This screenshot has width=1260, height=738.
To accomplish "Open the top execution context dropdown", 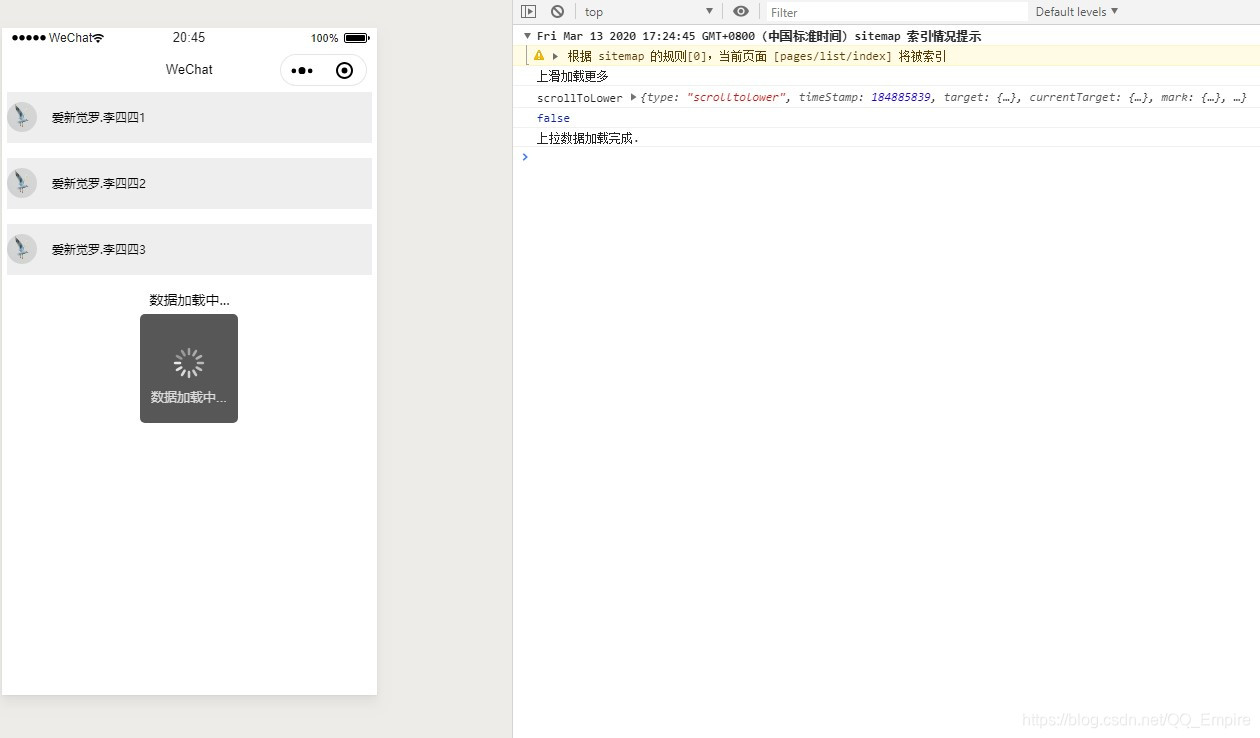I will (x=649, y=11).
